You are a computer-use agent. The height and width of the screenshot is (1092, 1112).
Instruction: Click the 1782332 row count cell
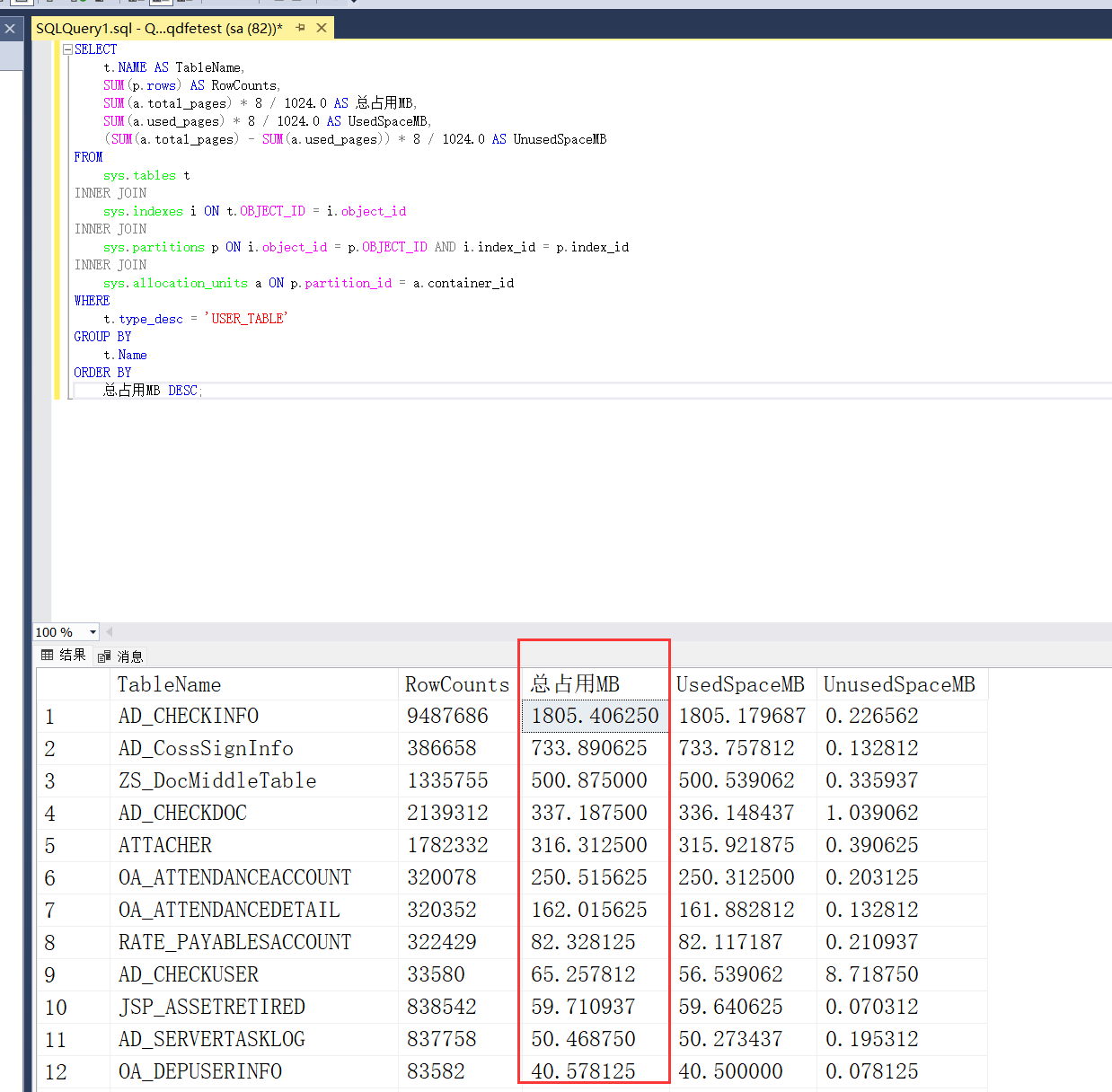click(459, 845)
